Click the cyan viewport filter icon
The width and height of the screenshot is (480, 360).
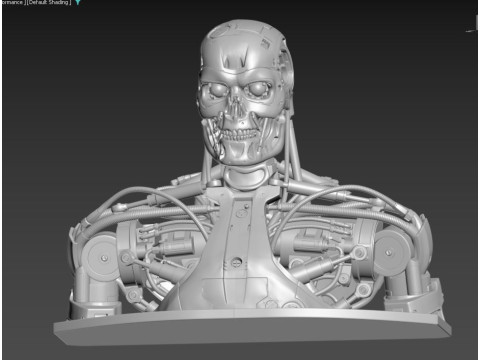(78, 2)
